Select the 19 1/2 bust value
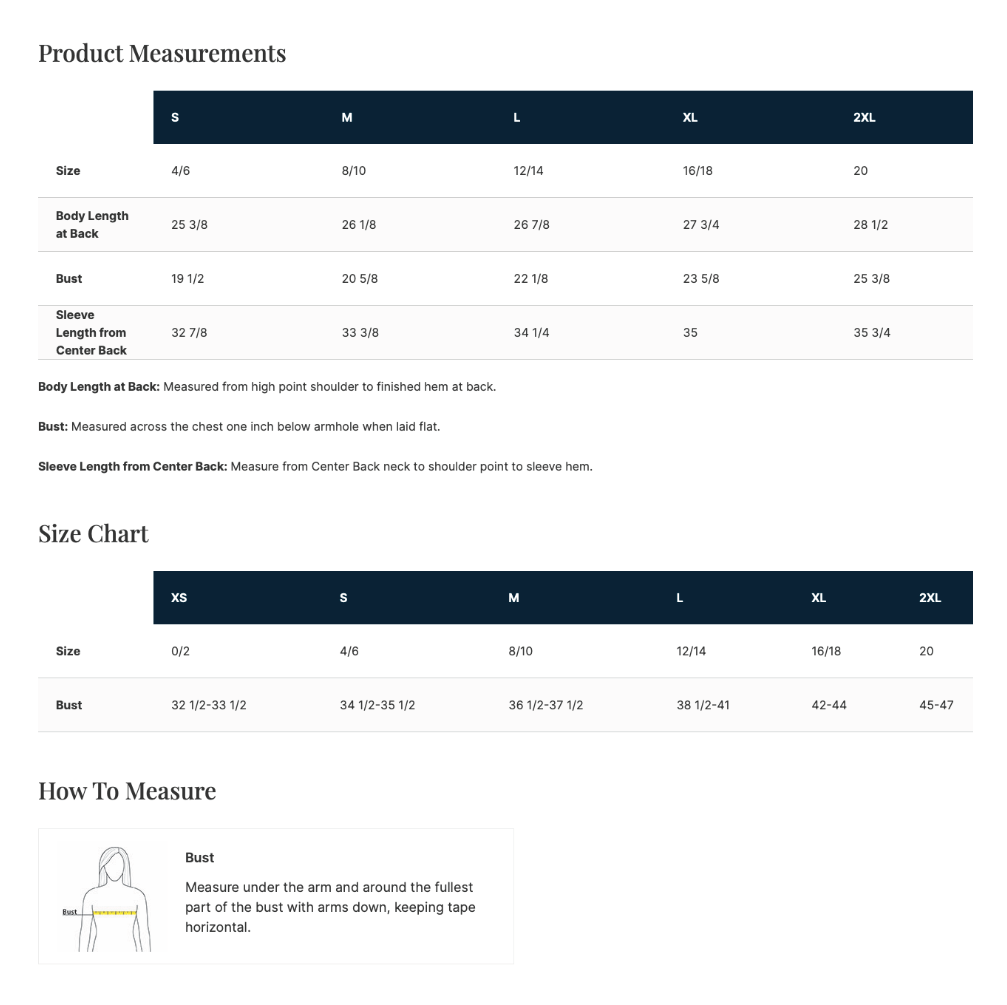Image resolution: width=1007 pixels, height=1005 pixels. pos(188,279)
